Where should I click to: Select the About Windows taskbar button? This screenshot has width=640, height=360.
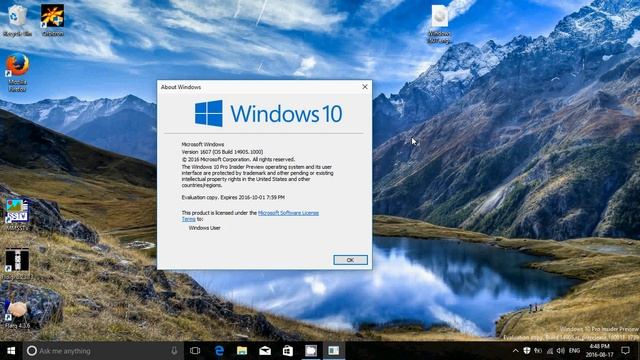coord(334,351)
